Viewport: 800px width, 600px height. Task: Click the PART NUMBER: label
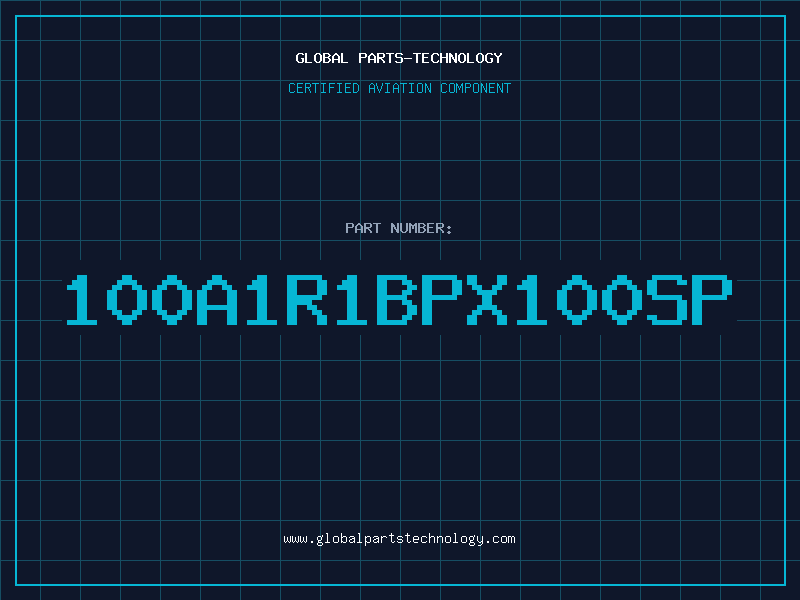click(x=399, y=228)
